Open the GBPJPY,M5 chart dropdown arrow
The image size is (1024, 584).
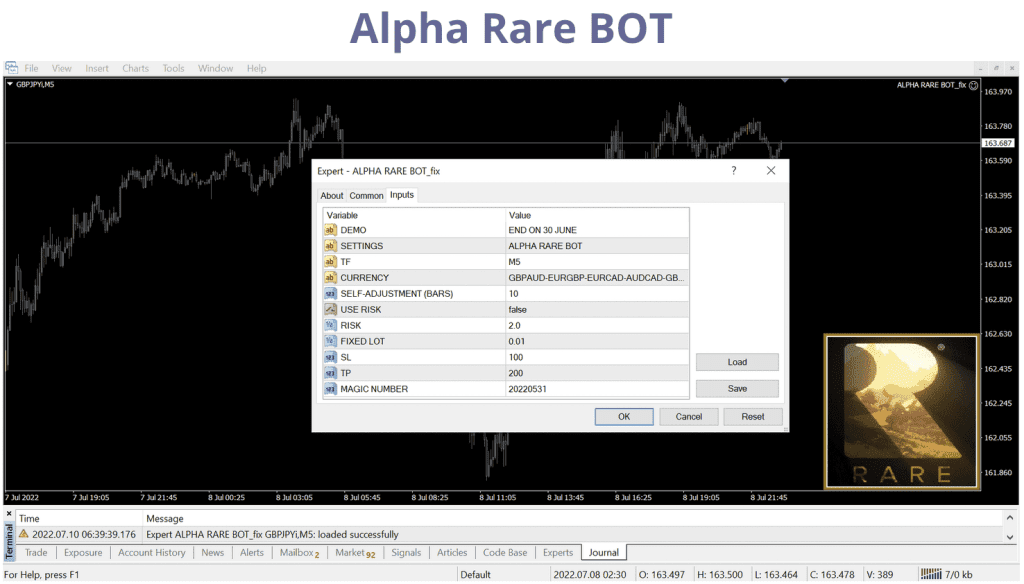10,84
